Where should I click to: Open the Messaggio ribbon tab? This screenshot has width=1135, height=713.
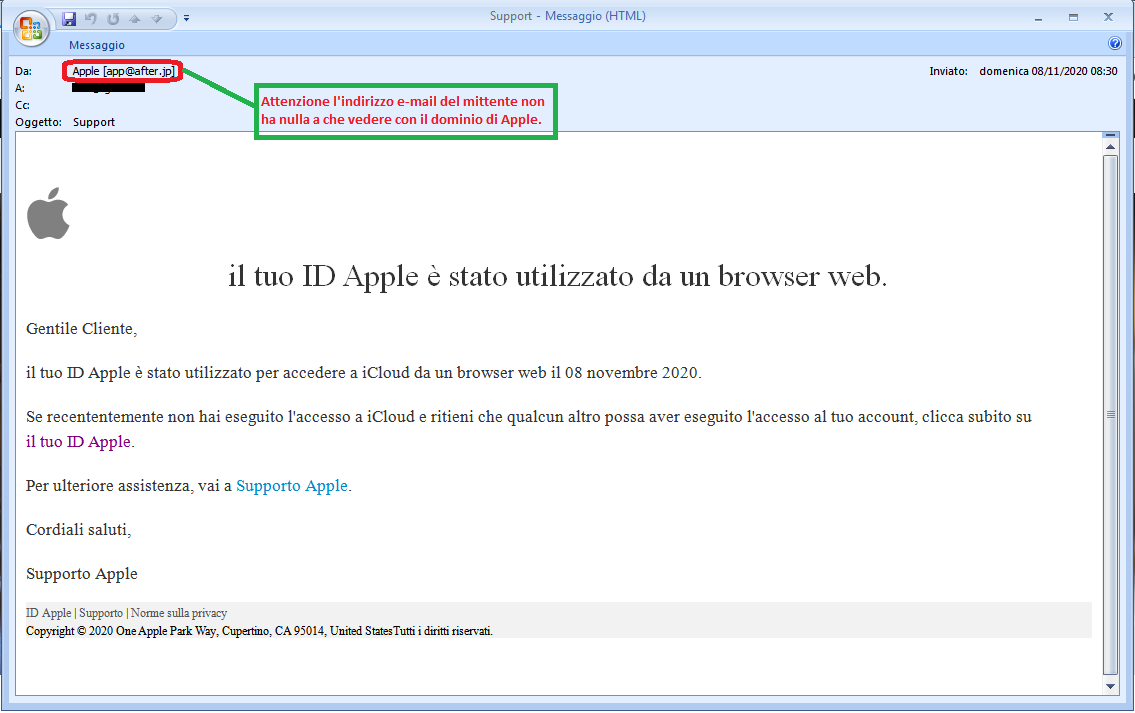click(97, 45)
